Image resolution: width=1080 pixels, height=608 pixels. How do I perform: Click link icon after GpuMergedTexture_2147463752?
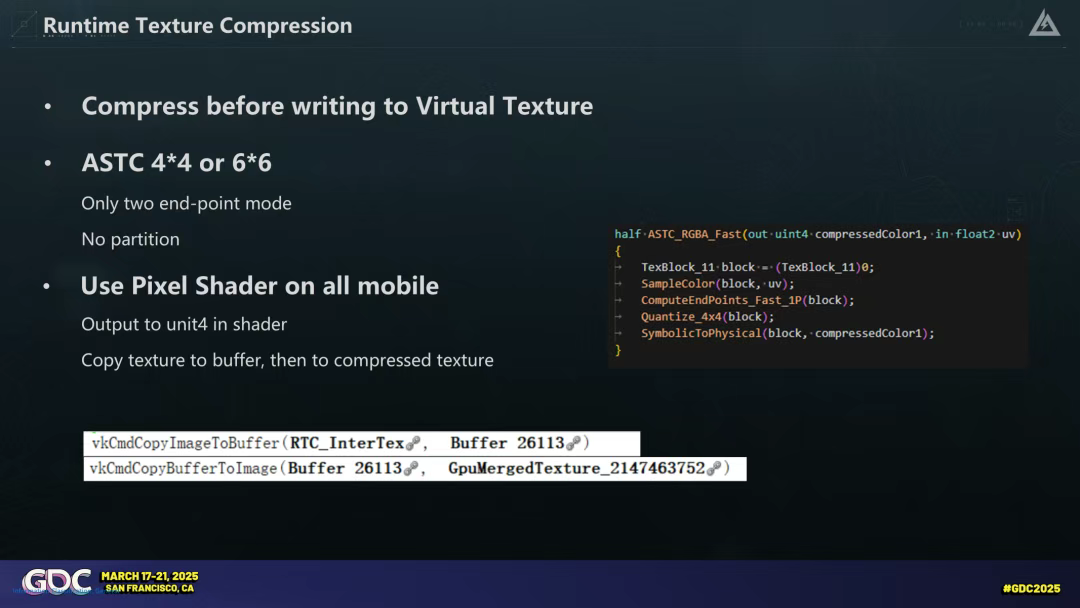pyautogui.click(x=714, y=468)
